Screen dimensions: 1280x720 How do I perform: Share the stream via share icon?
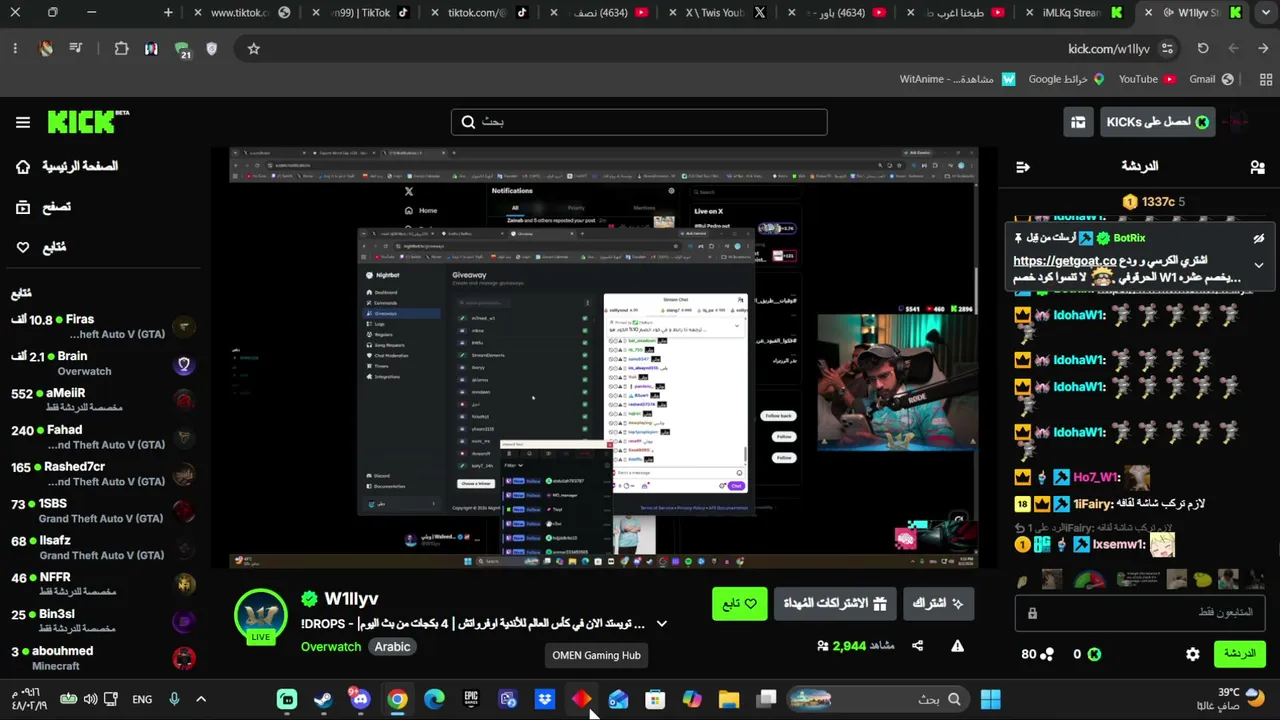pos(917,646)
